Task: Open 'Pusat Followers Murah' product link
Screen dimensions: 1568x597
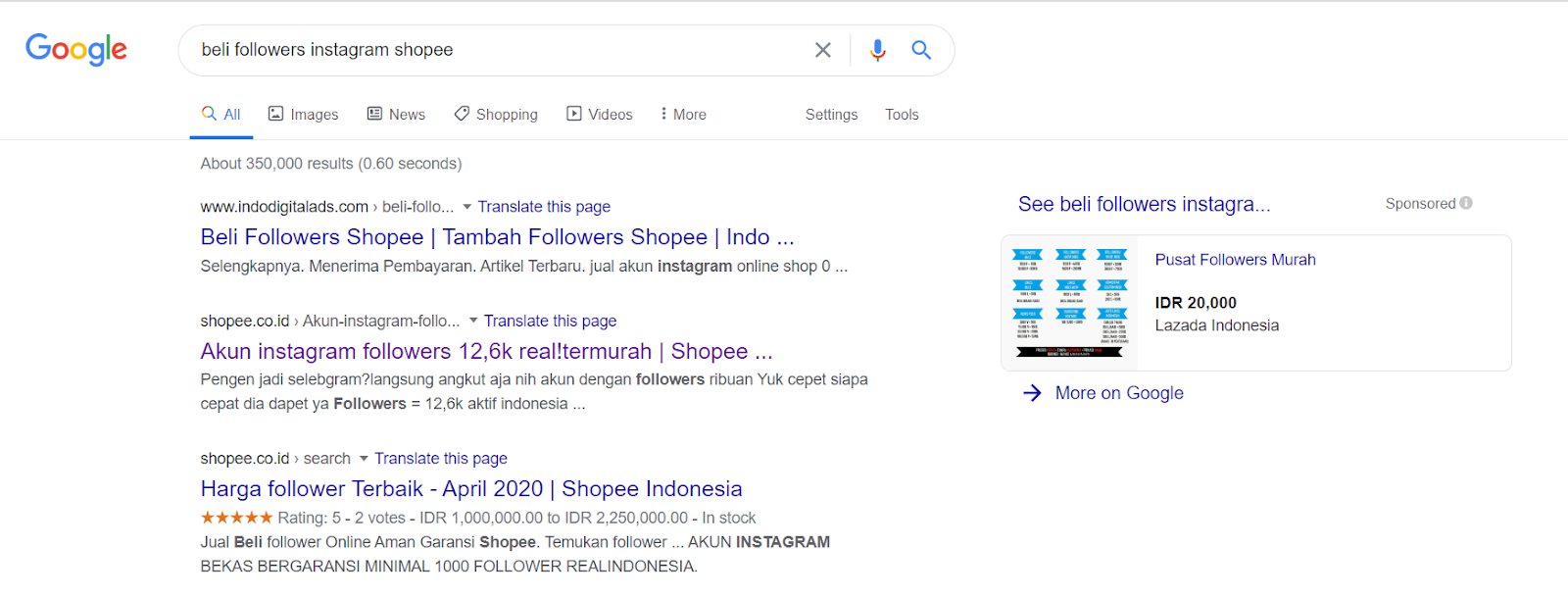Action: [x=1235, y=260]
